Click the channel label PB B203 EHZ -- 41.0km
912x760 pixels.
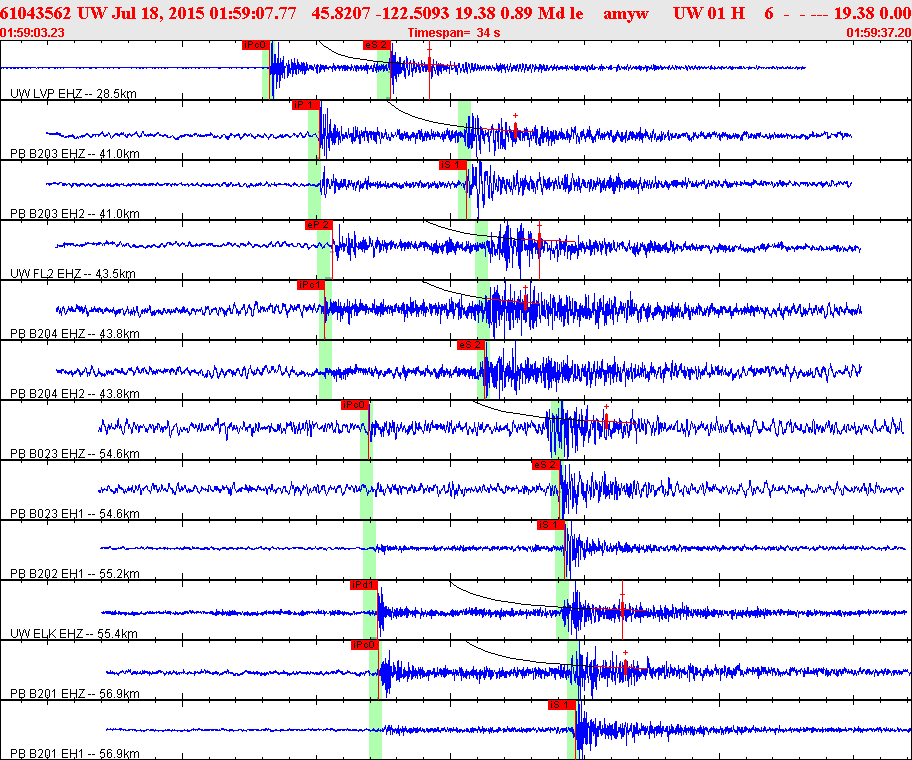click(74, 154)
